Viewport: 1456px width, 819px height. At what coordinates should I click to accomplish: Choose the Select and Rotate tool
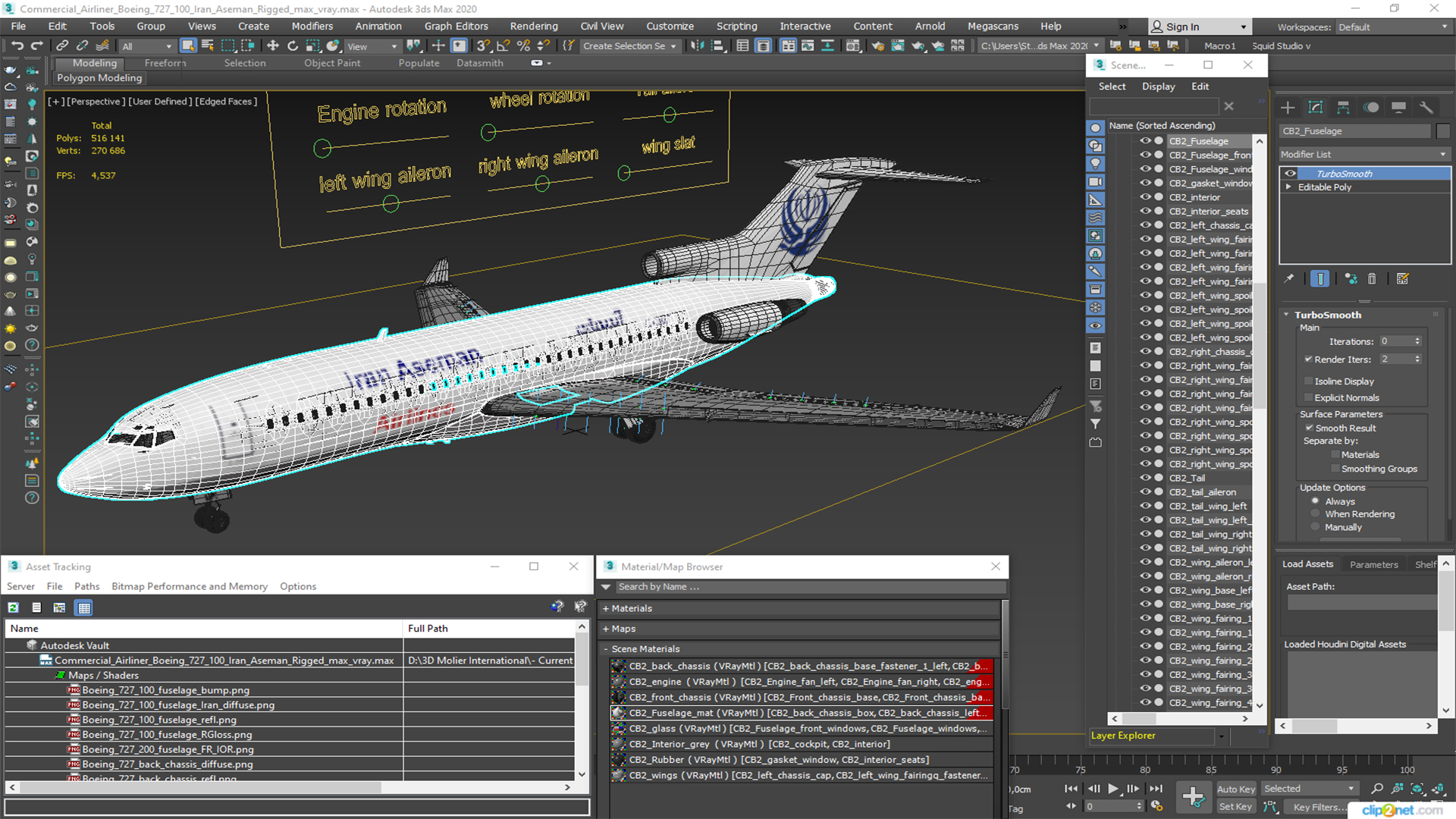pyautogui.click(x=293, y=46)
